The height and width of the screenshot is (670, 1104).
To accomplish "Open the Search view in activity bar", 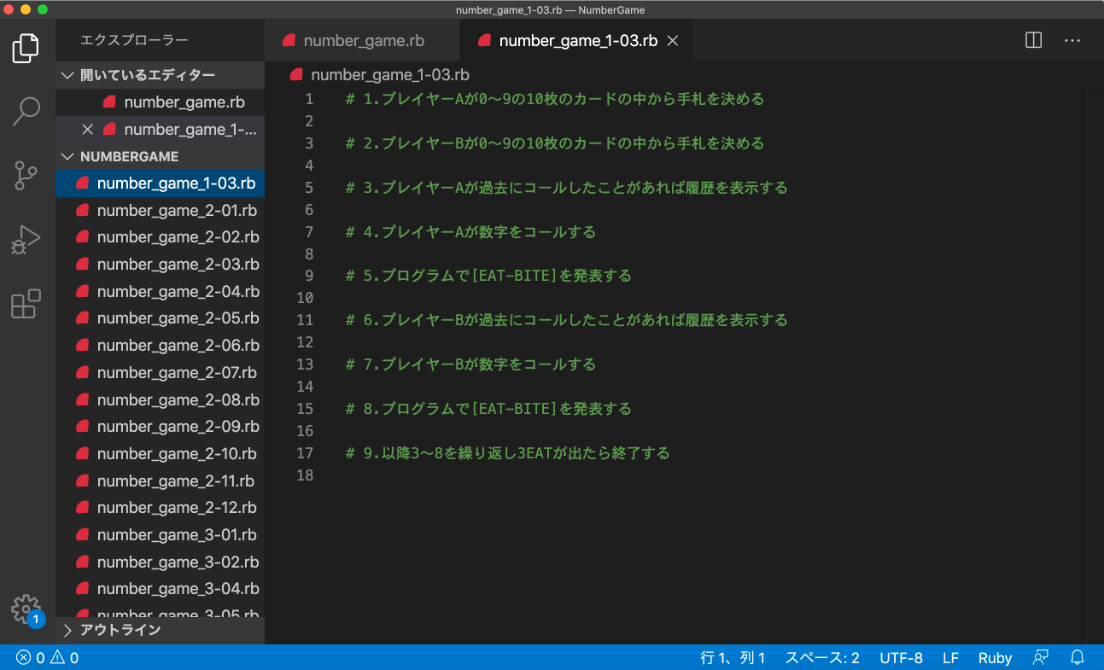I will (x=26, y=110).
